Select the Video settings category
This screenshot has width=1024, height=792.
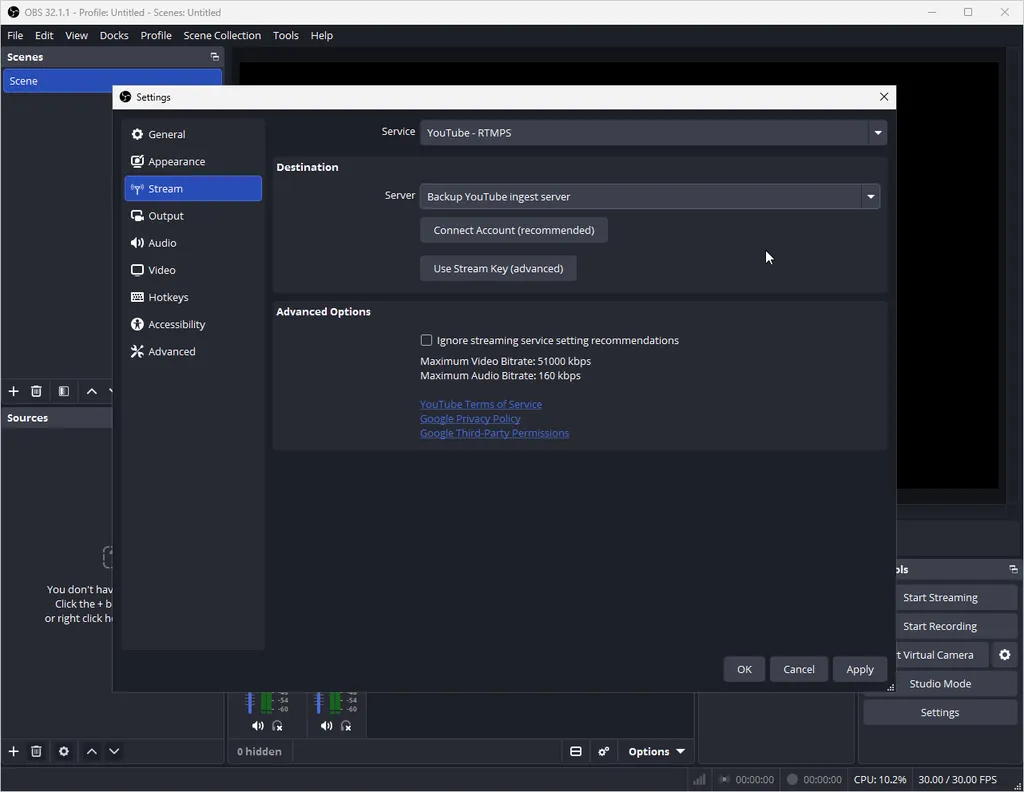161,269
